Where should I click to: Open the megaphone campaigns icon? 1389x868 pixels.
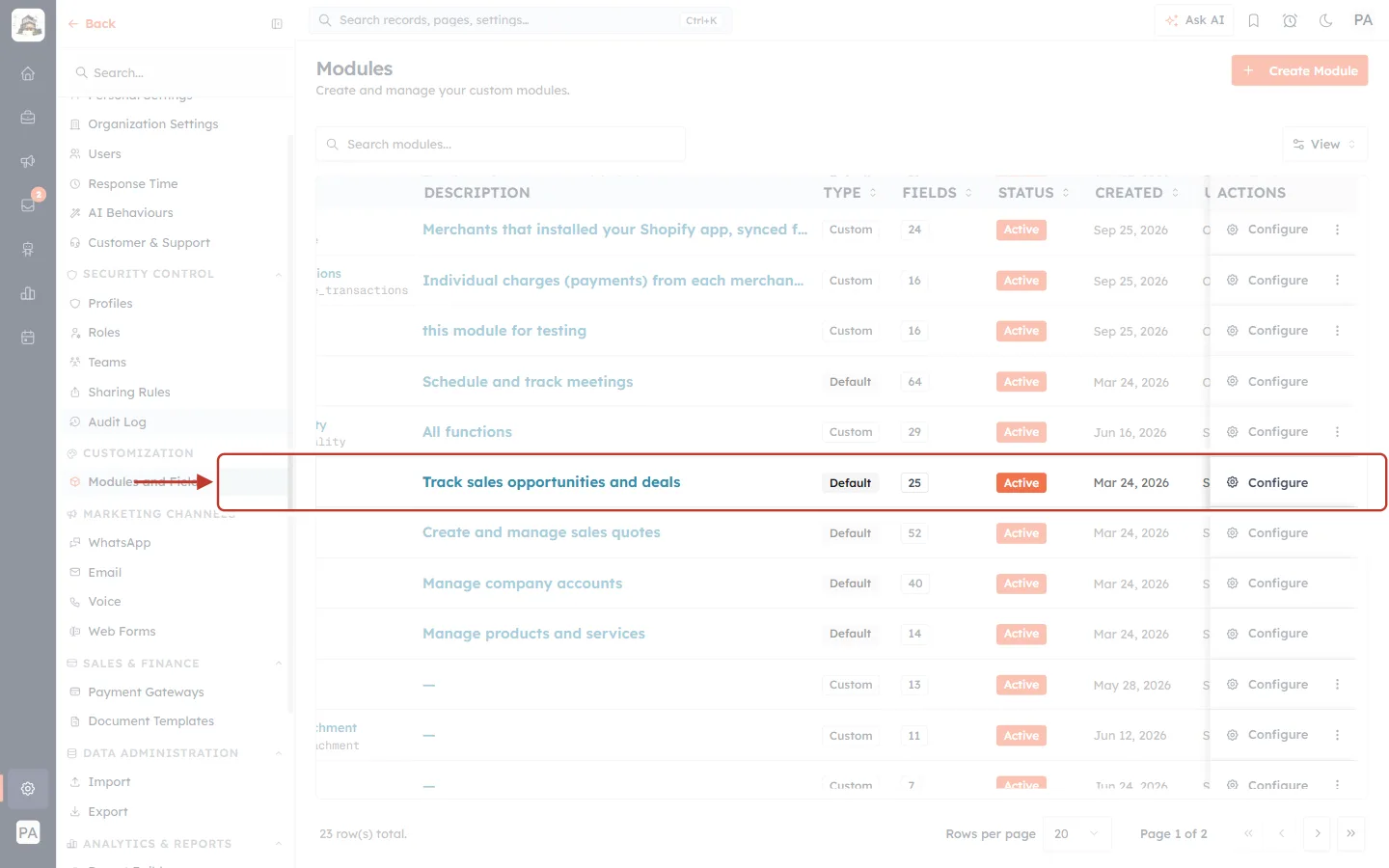point(28,161)
